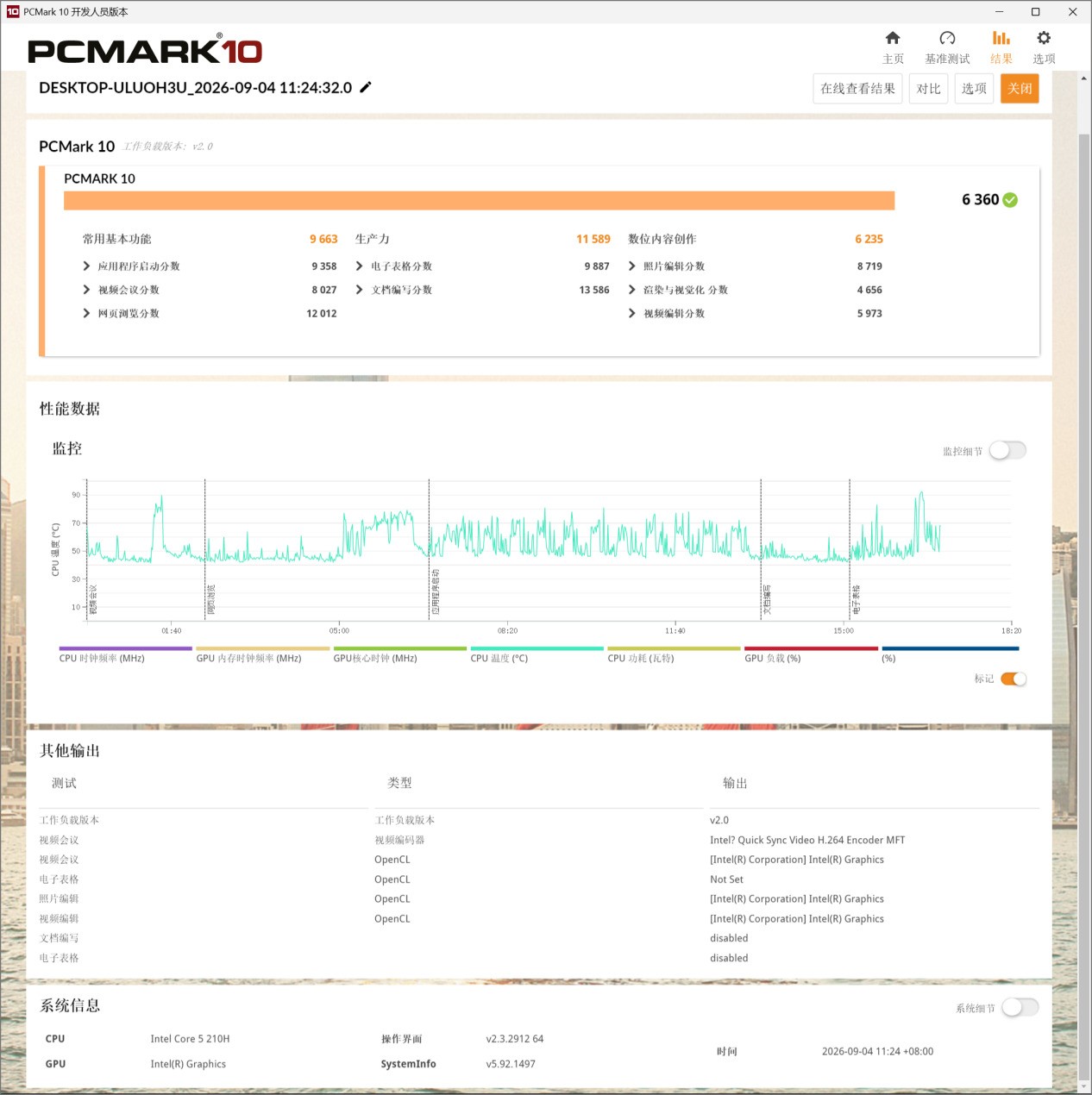Image resolution: width=1092 pixels, height=1095 pixels.
Task: Expand 应用程序启动分数 row
Action: [86, 266]
